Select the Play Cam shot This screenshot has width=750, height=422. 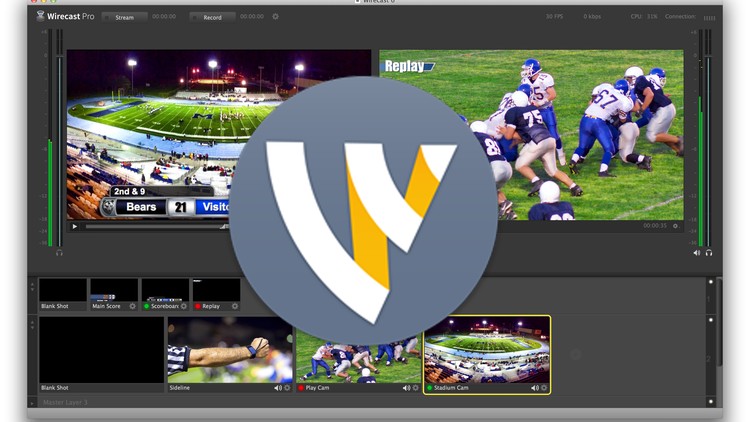[359, 354]
